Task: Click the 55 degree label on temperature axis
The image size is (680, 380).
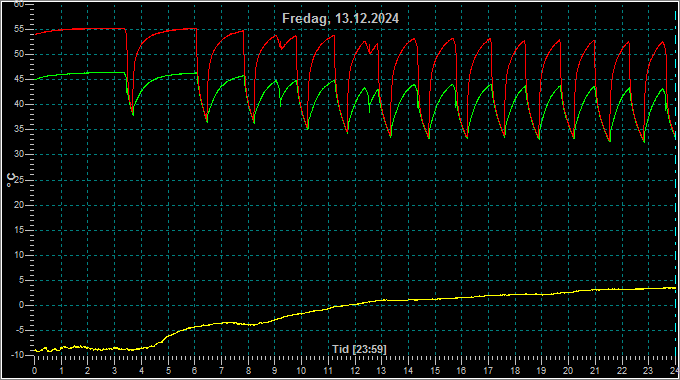Action: [19, 29]
